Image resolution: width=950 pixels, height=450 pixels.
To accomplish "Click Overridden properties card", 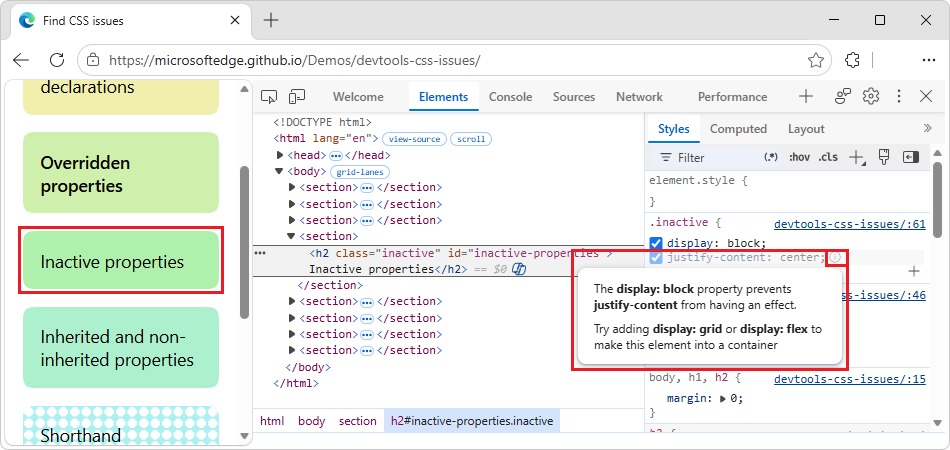I will [x=121, y=173].
